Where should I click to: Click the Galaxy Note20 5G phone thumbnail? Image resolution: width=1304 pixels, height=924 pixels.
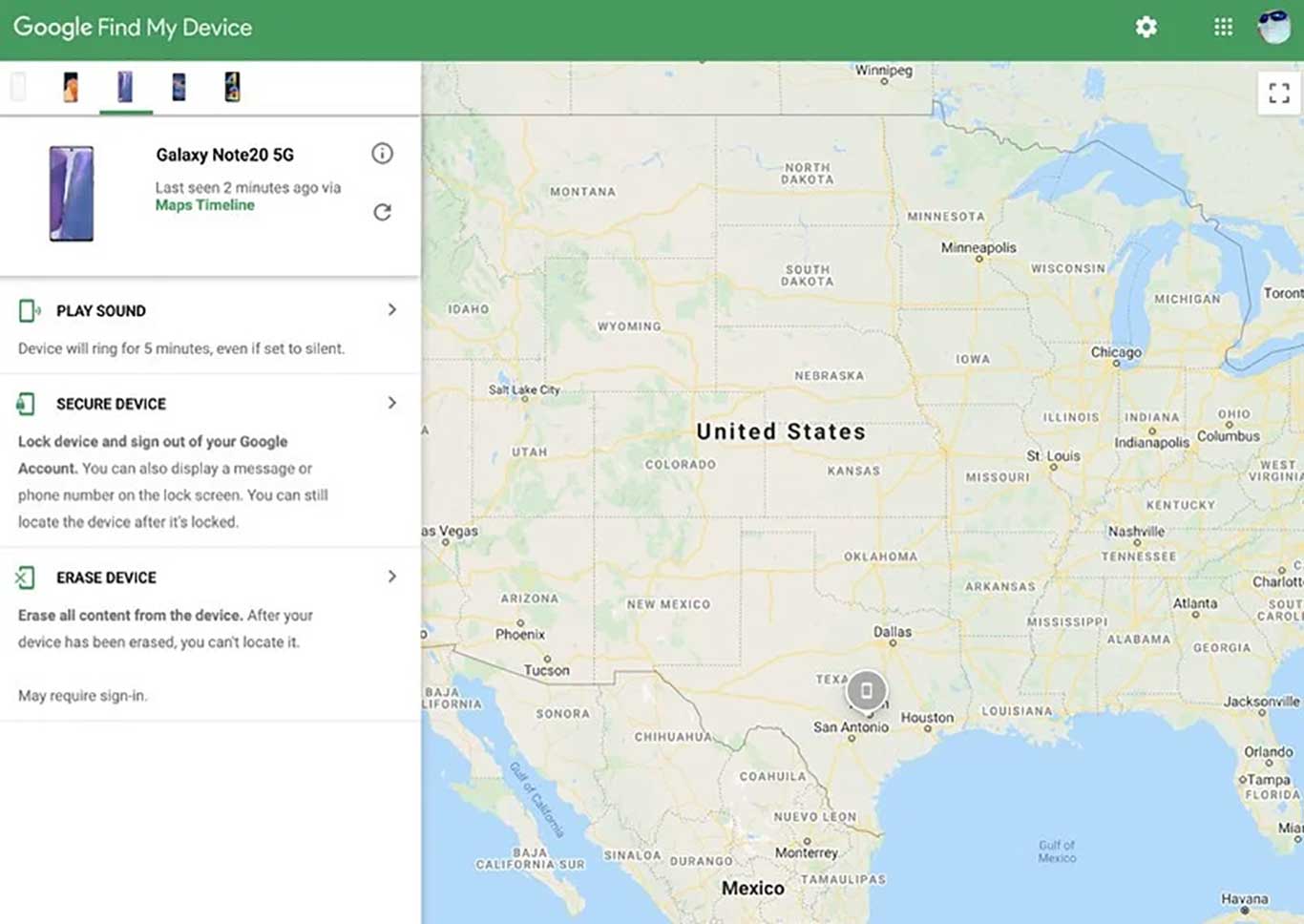click(x=72, y=194)
